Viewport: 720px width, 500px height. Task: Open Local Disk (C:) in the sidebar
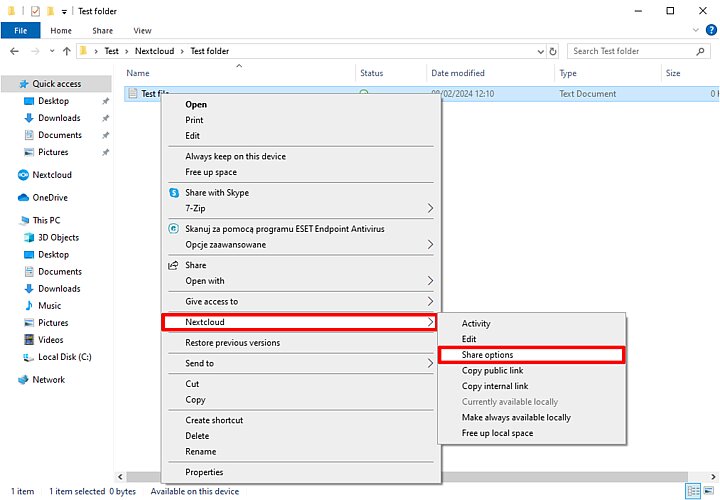coord(58,357)
